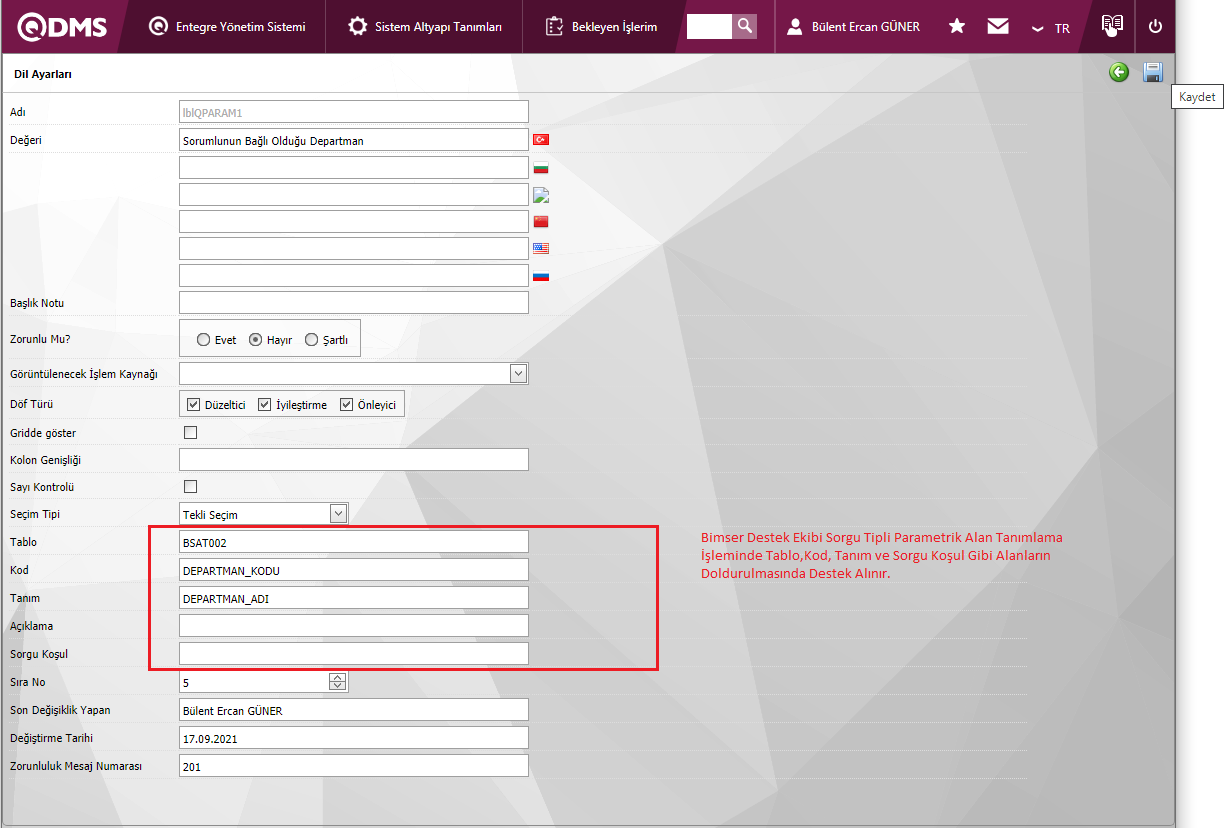Viewport: 1228px width, 828px height.
Task: Click the Sorgu Koşul input field
Action: (x=354, y=654)
